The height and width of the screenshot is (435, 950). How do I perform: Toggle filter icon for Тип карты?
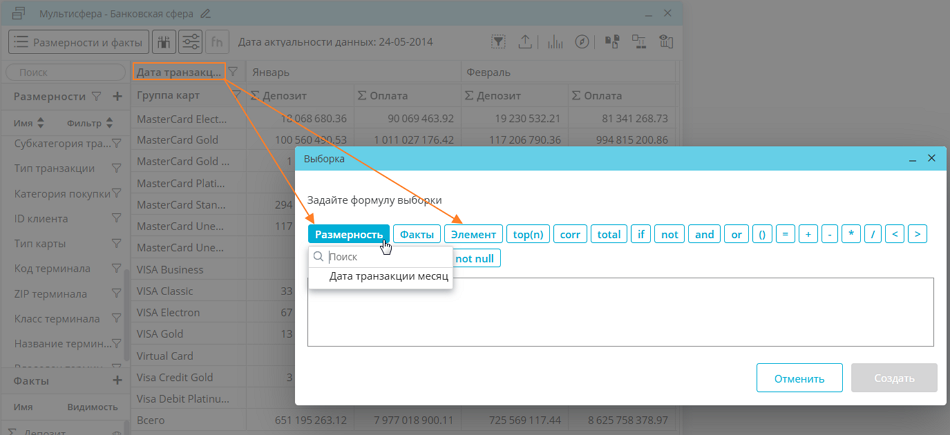coord(117,244)
